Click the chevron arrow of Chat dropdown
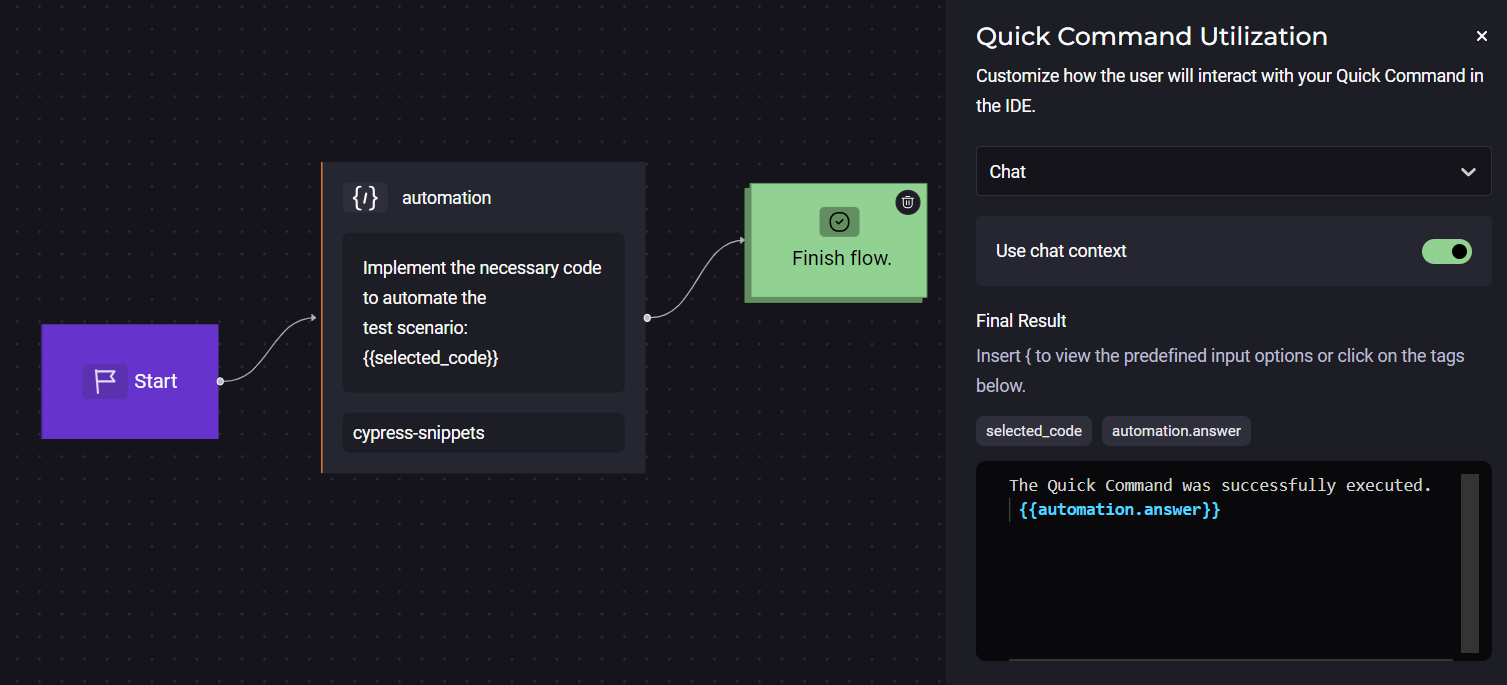 [x=1467, y=172]
